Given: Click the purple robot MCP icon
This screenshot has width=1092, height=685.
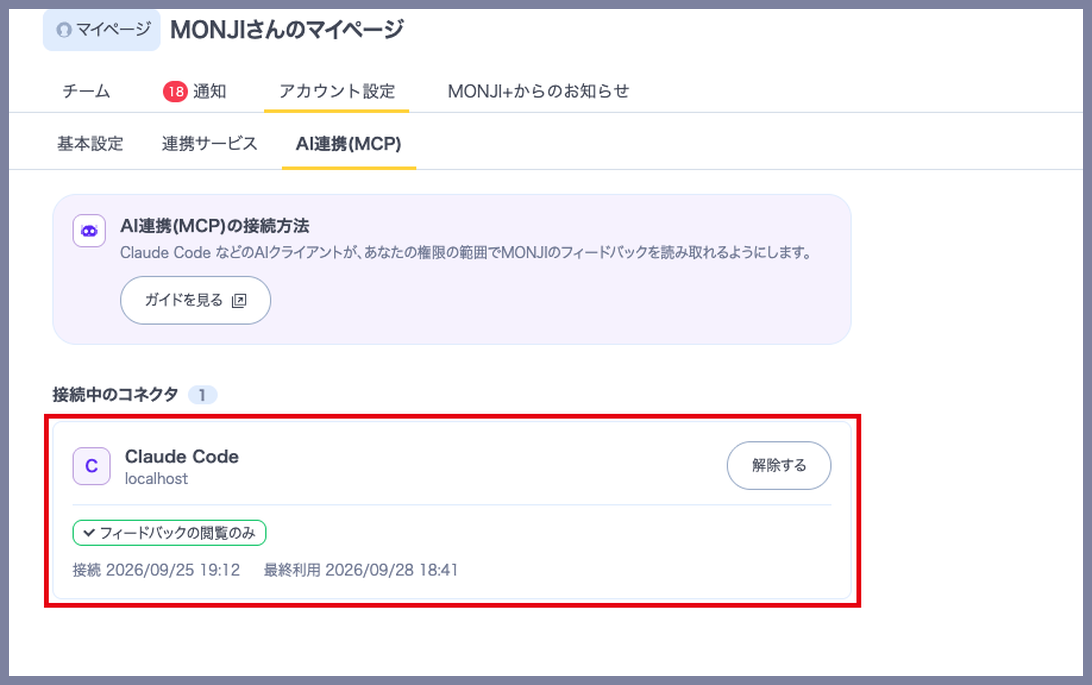Looking at the screenshot, I should pyautogui.click(x=89, y=230).
